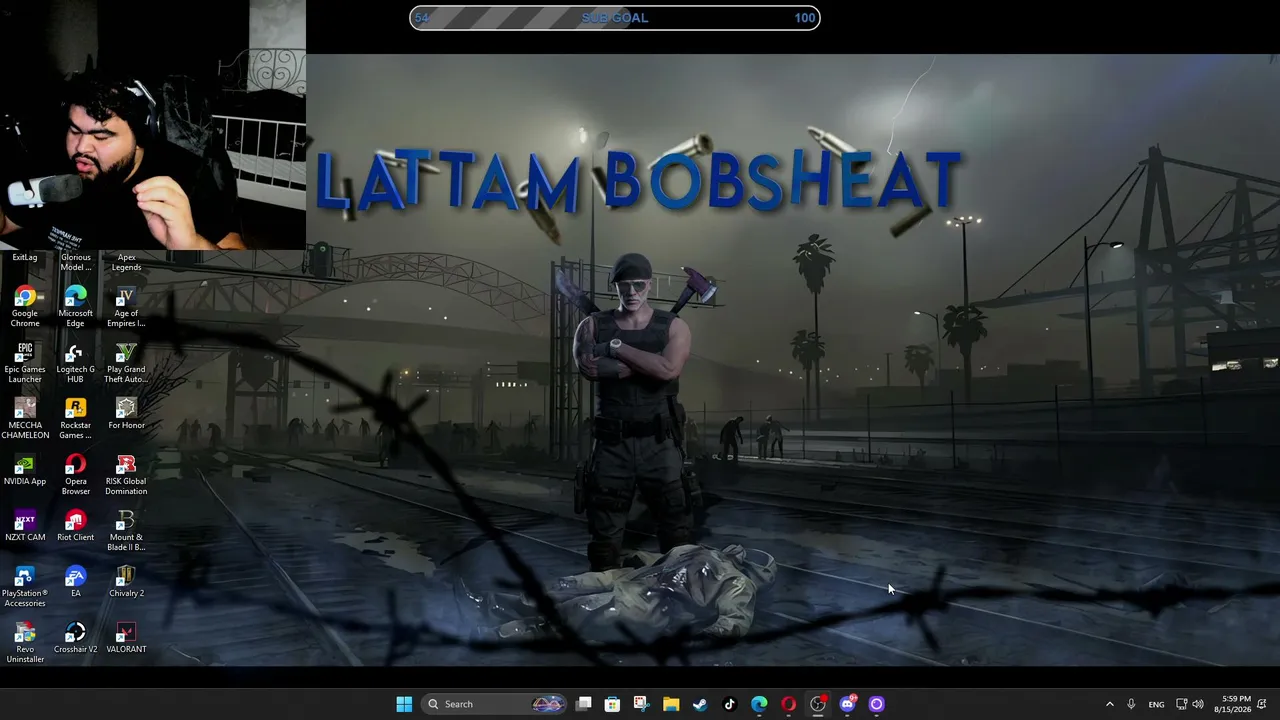Launch the Microsoft Edge desktop shortcut
1280x720 pixels.
pyautogui.click(x=75, y=306)
